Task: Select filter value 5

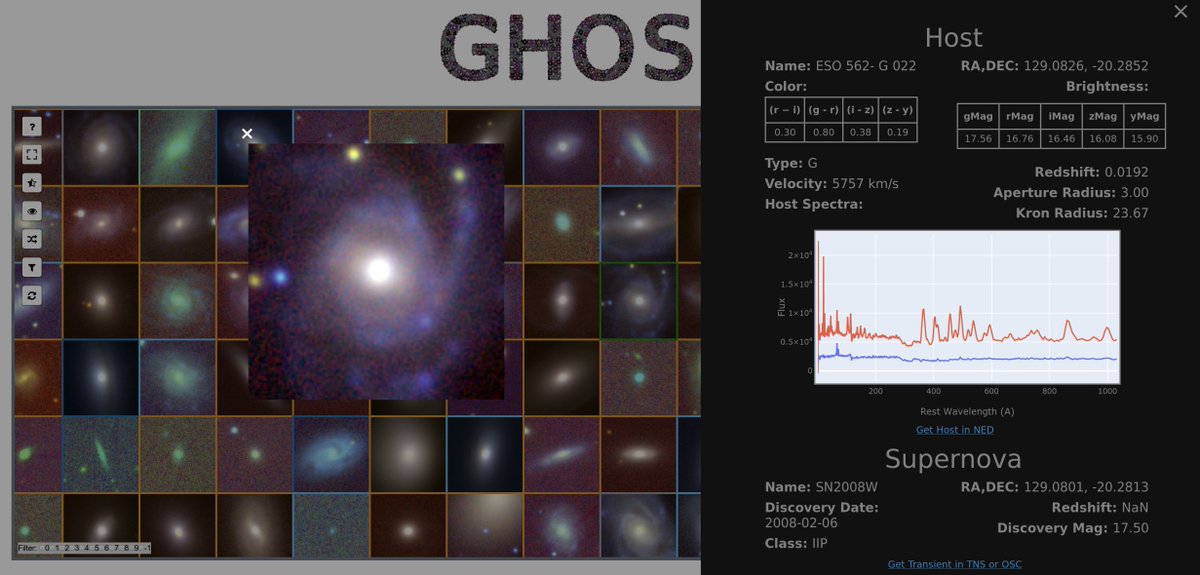Action: (97, 548)
